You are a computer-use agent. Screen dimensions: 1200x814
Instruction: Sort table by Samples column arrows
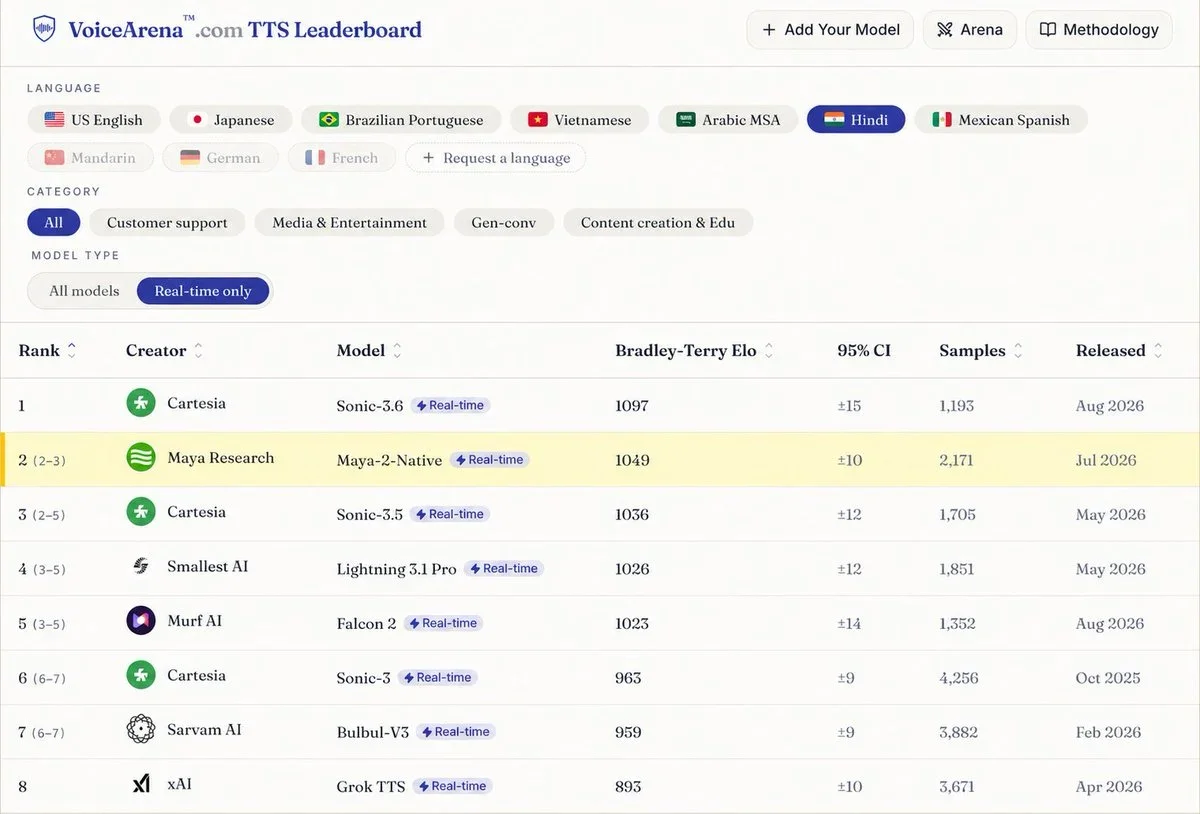pyautogui.click(x=1018, y=351)
